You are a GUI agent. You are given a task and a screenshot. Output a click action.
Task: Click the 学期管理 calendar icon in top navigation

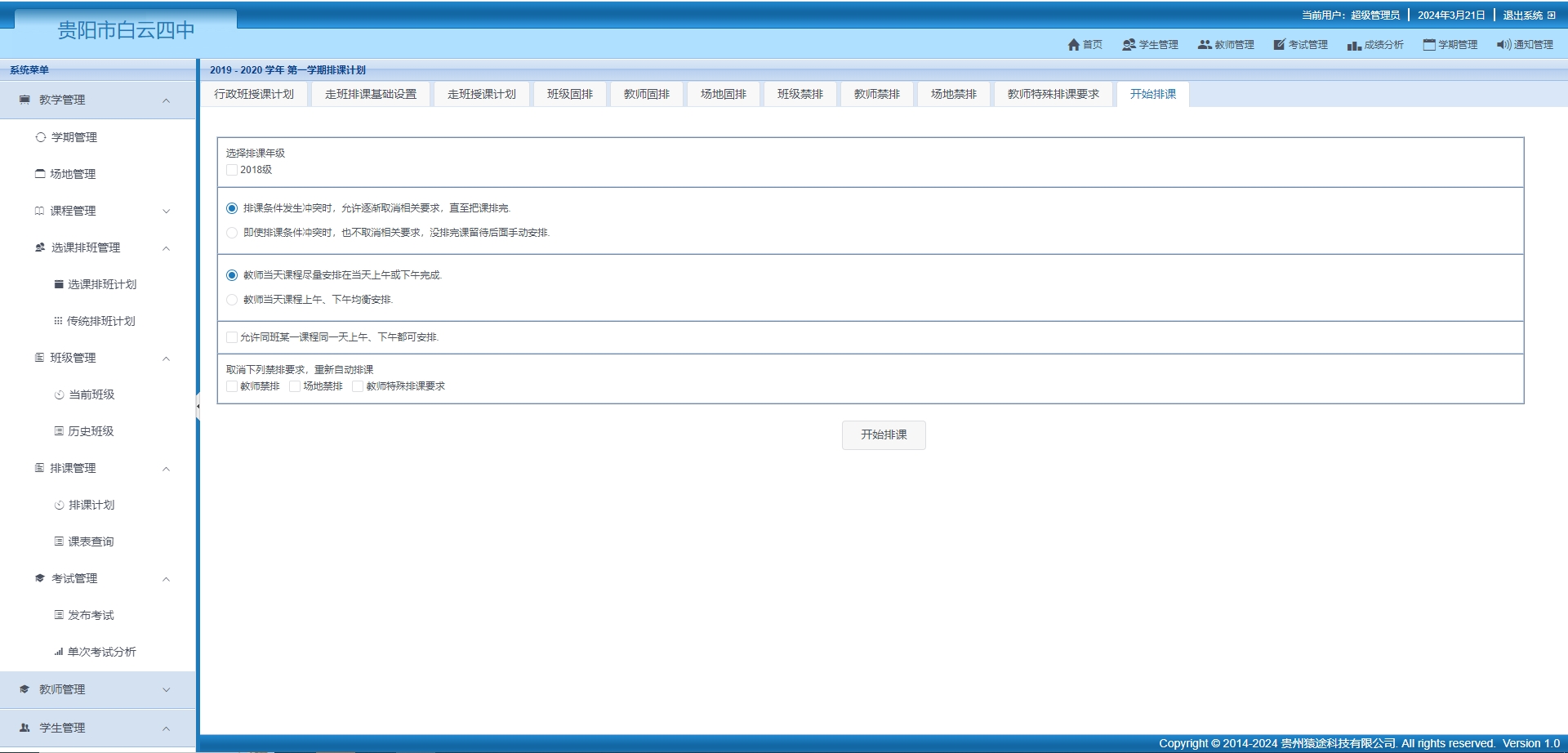(x=1429, y=45)
